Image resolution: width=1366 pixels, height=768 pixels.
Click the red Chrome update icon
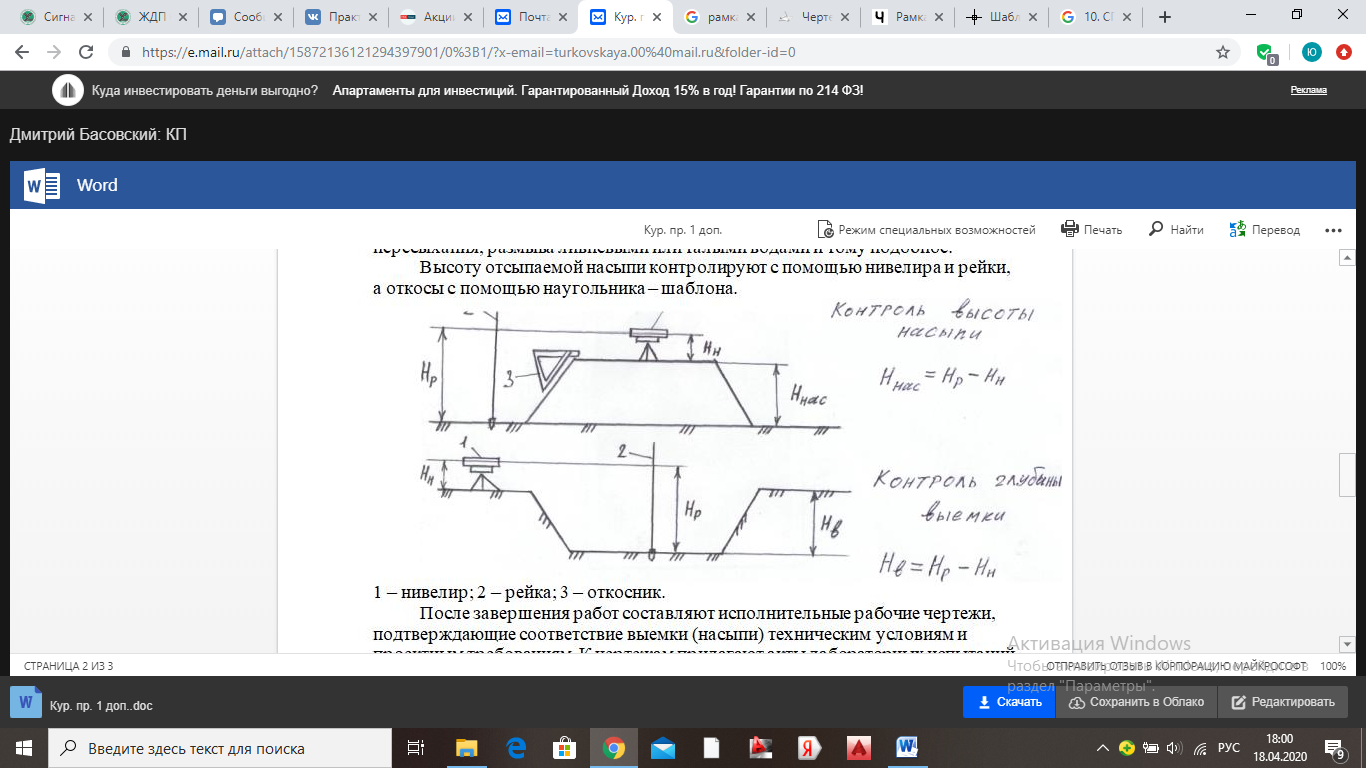pos(1345,52)
